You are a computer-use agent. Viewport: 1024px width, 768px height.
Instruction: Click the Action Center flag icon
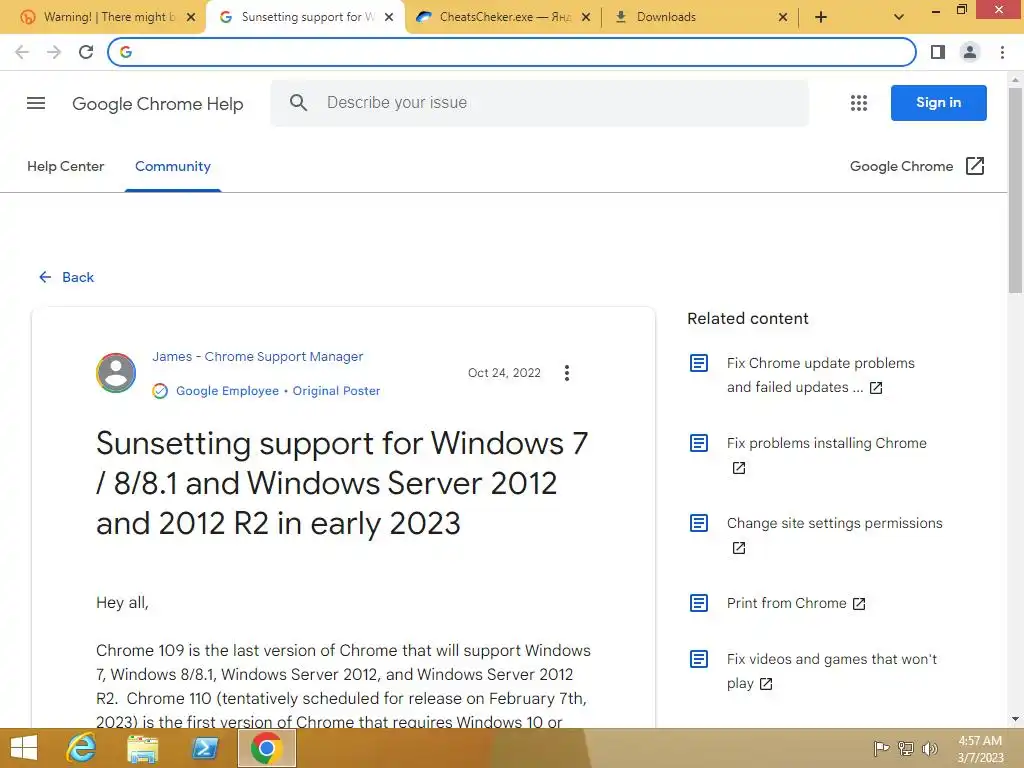pyautogui.click(x=881, y=748)
